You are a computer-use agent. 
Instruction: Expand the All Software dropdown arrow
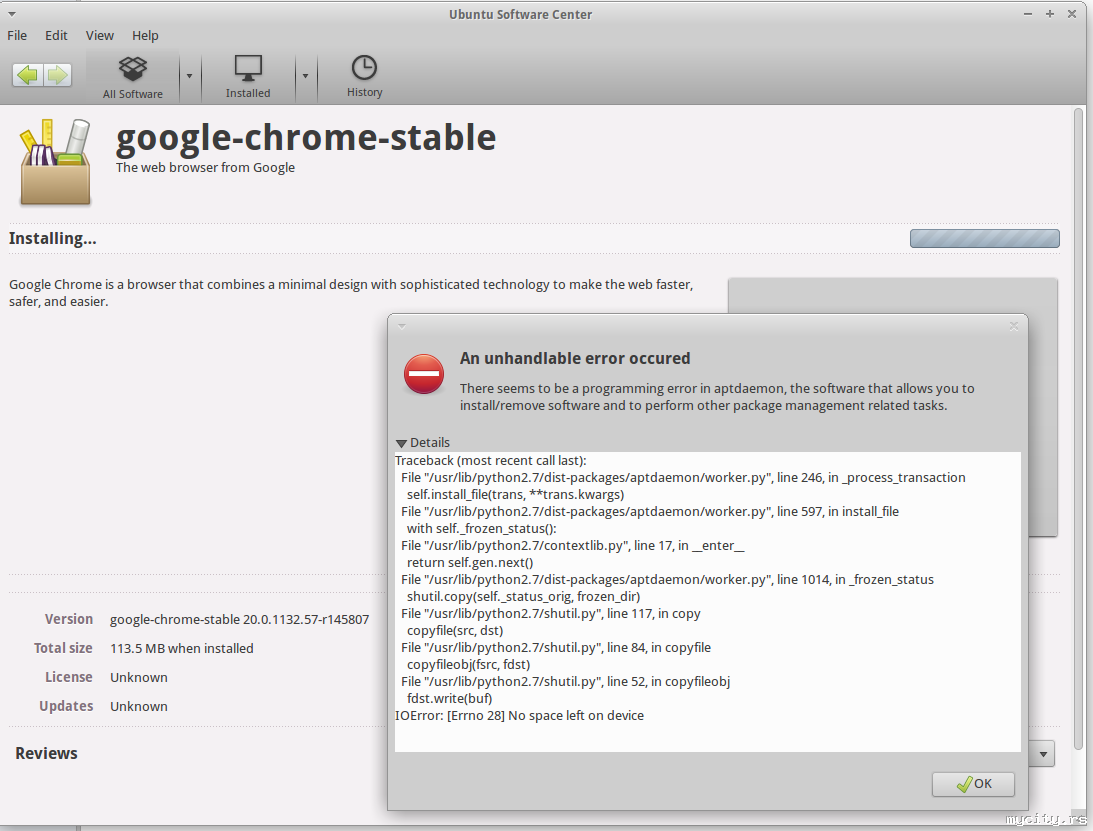click(189, 76)
